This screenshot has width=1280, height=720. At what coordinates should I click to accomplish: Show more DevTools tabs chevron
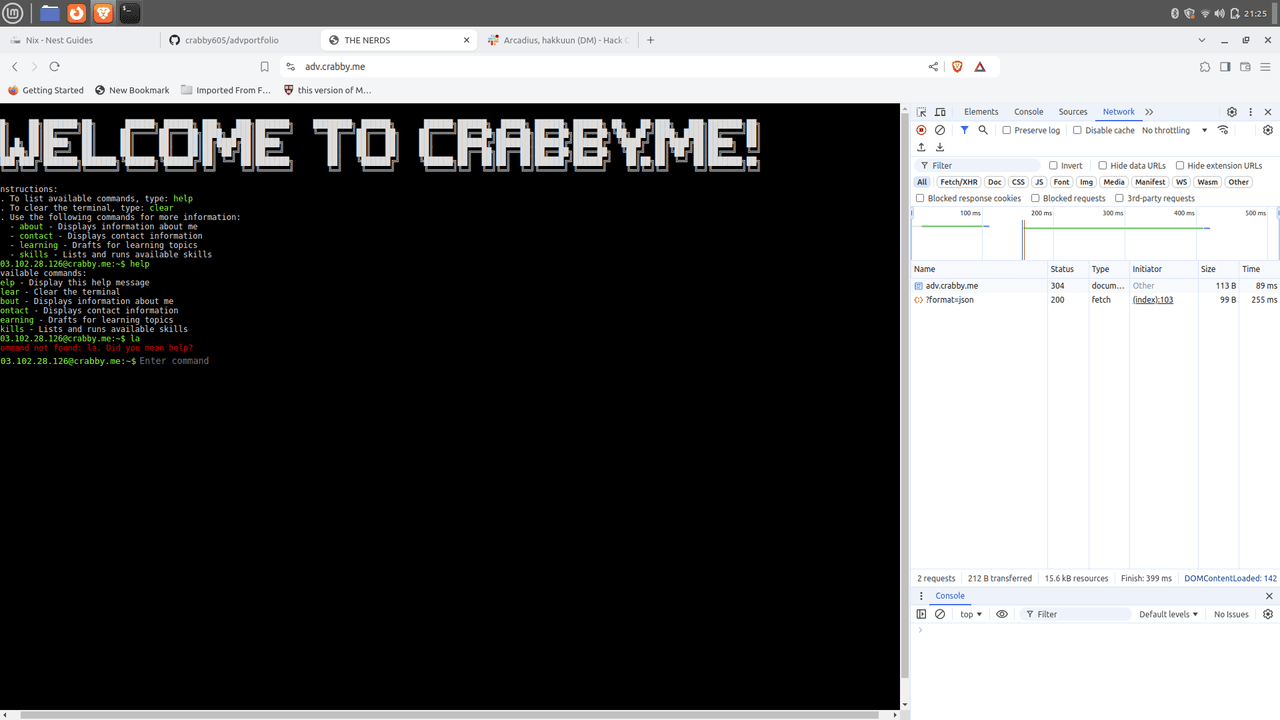tap(1149, 112)
